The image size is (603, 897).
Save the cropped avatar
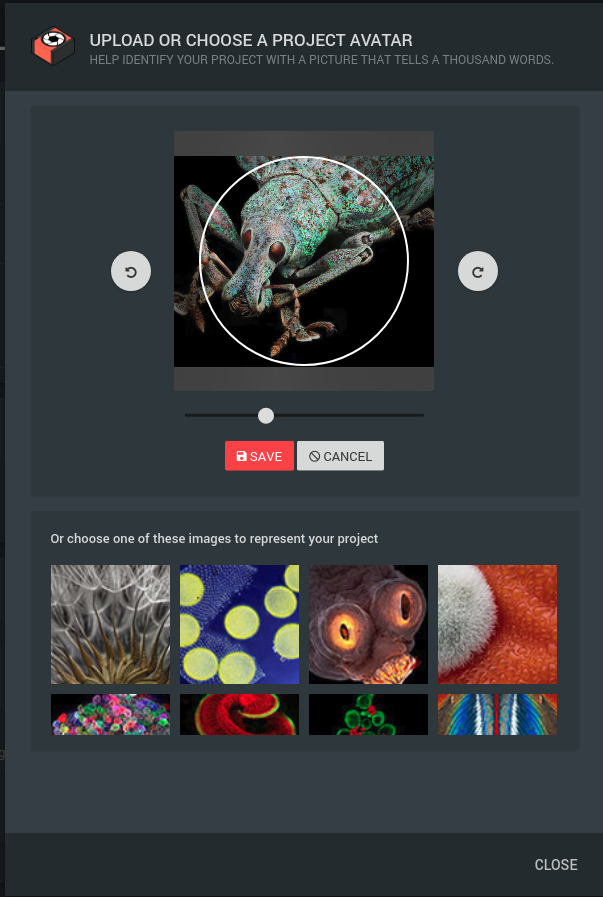click(x=259, y=456)
